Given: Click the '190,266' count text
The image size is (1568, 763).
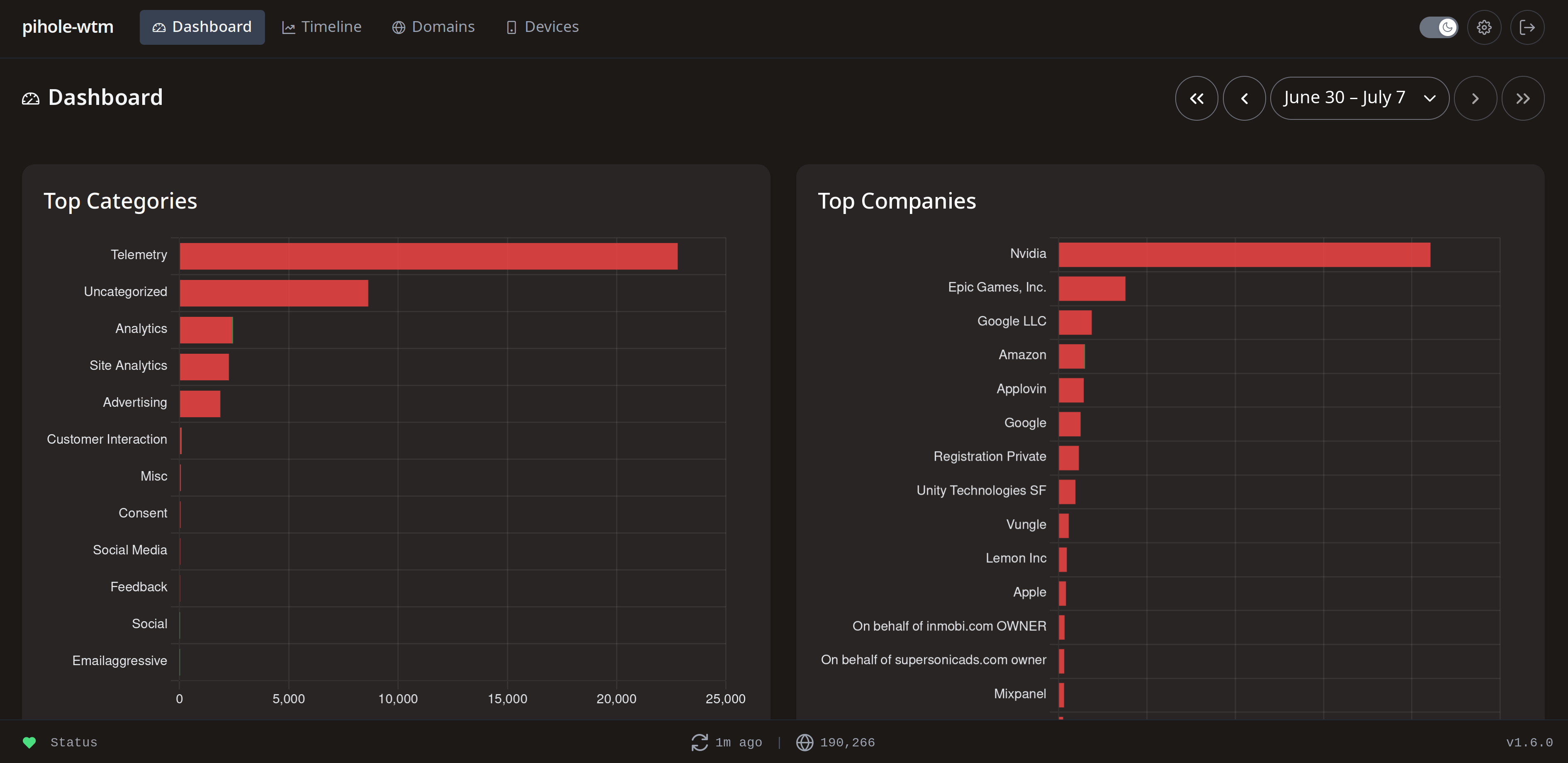Looking at the screenshot, I should pyautogui.click(x=847, y=742).
